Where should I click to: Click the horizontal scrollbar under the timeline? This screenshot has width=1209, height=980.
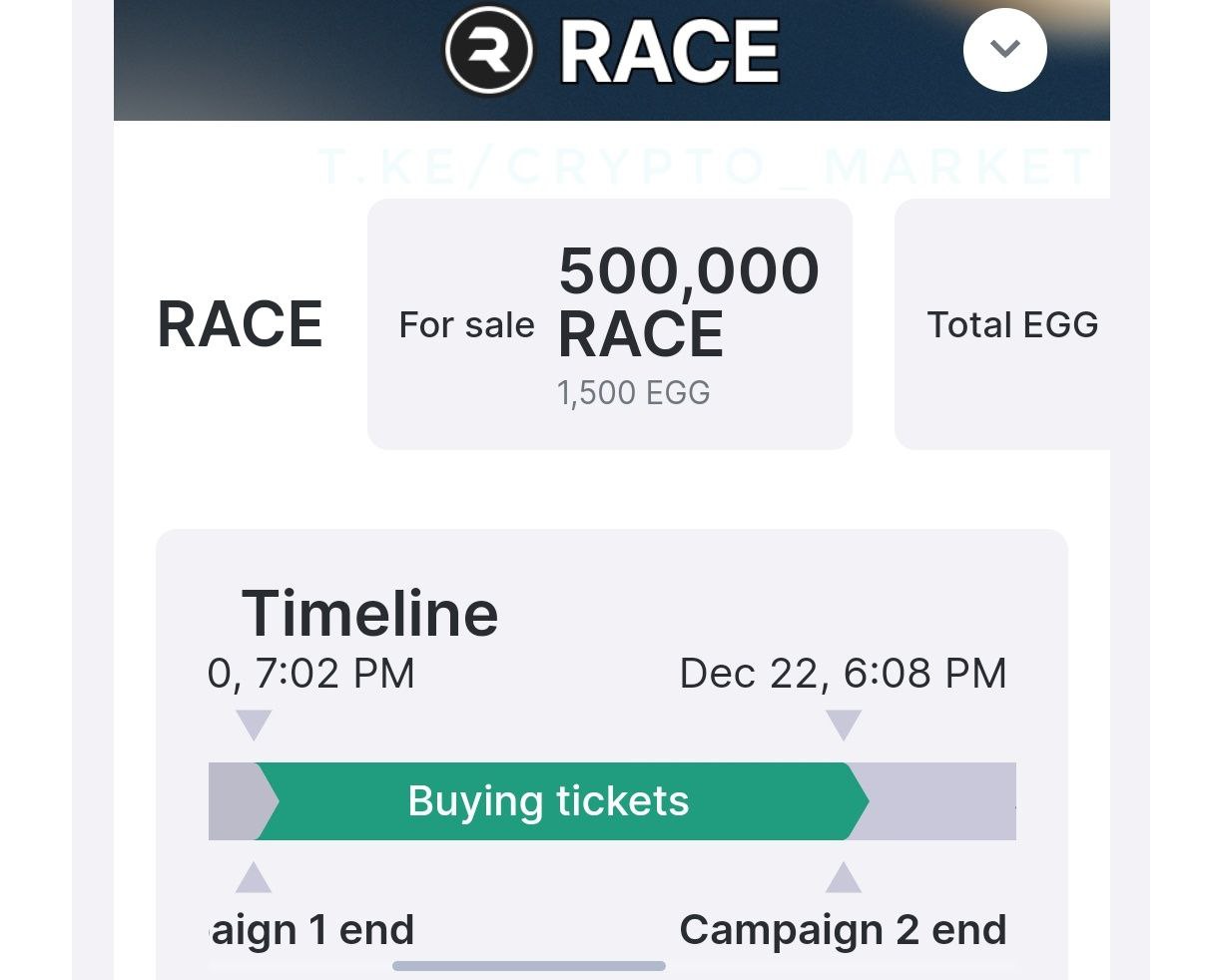tap(529, 965)
